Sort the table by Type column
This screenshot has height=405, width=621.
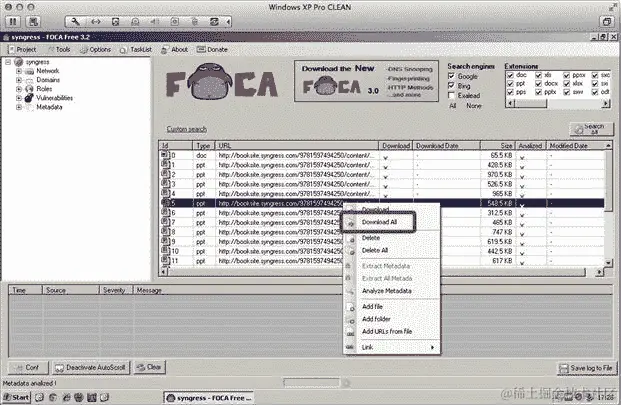pyautogui.click(x=203, y=146)
